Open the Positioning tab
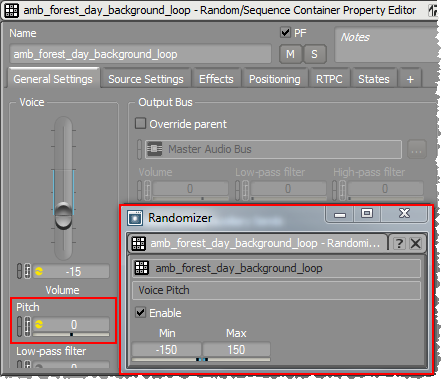 pyautogui.click(x=275, y=79)
